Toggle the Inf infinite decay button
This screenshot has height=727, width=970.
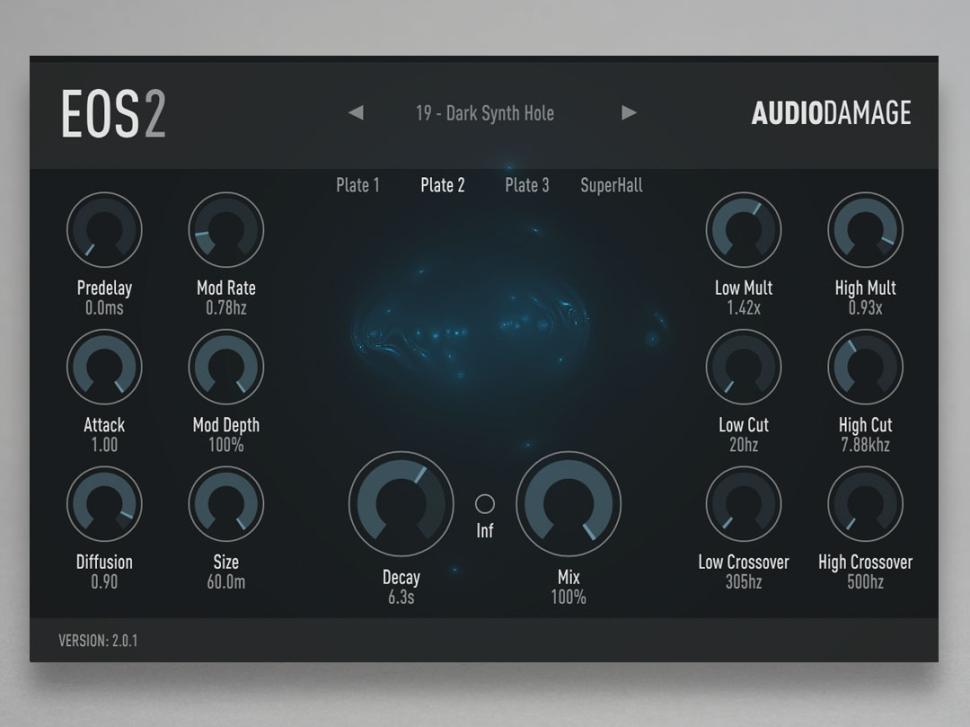pos(485,504)
